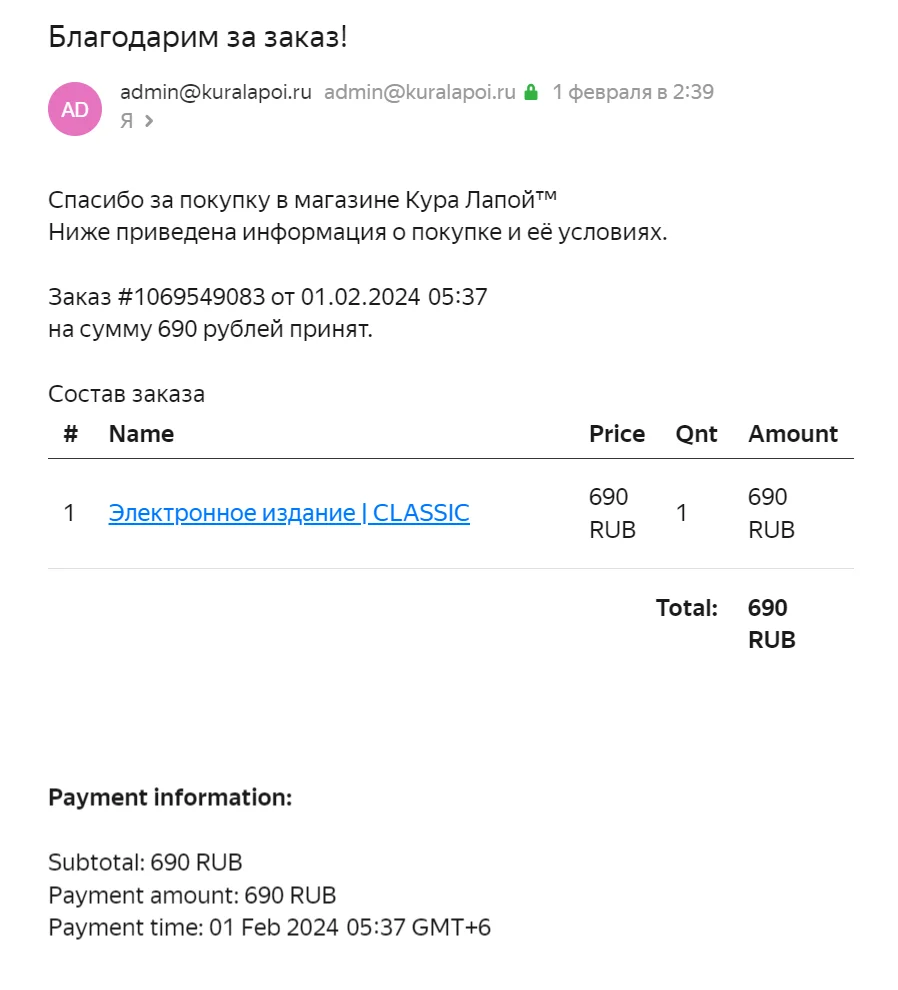Click the green lock security icon
This screenshot has width=898, height=990.
point(531,93)
